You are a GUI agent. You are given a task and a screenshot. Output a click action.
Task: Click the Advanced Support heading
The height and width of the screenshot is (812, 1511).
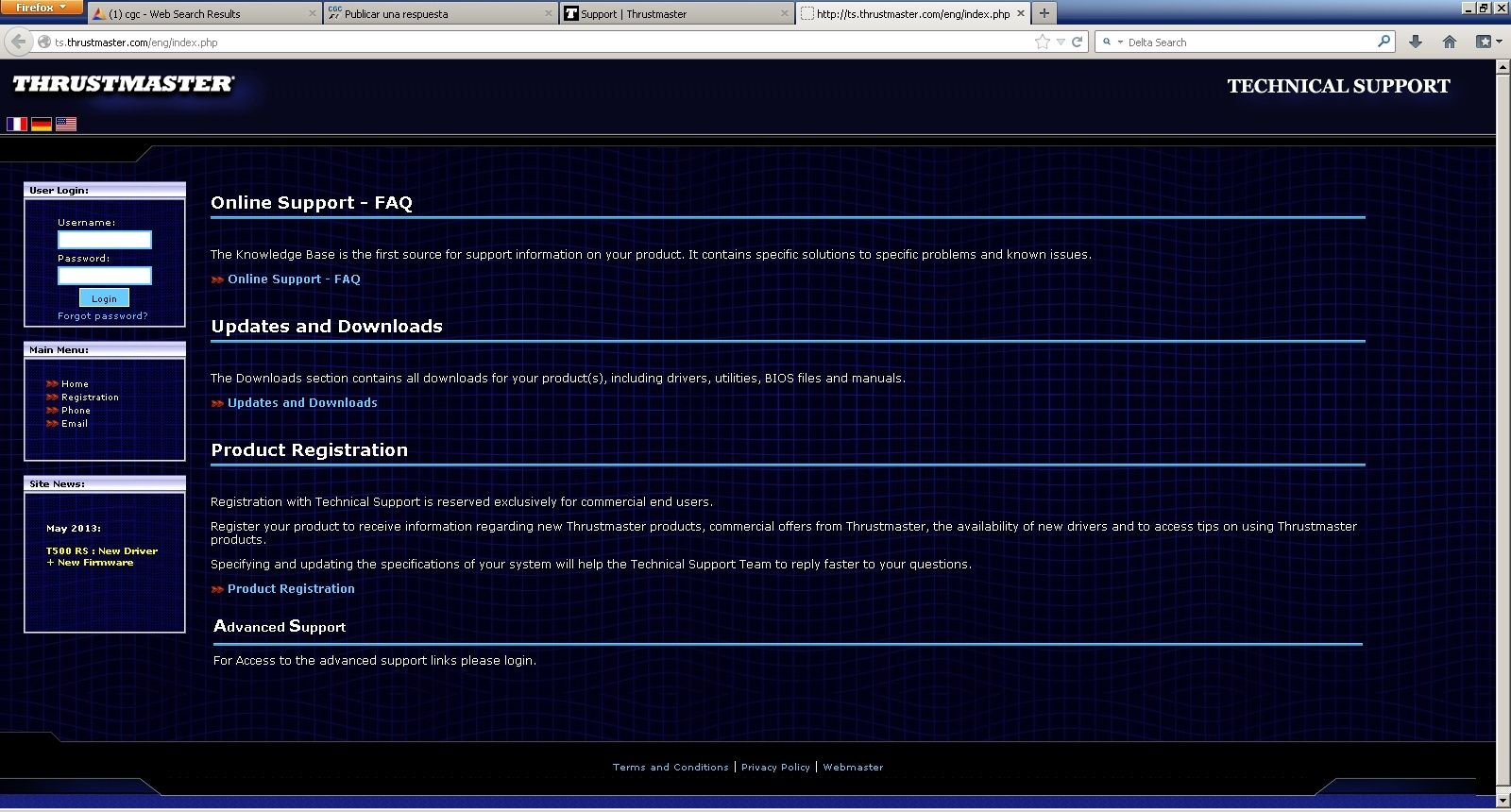(x=280, y=627)
